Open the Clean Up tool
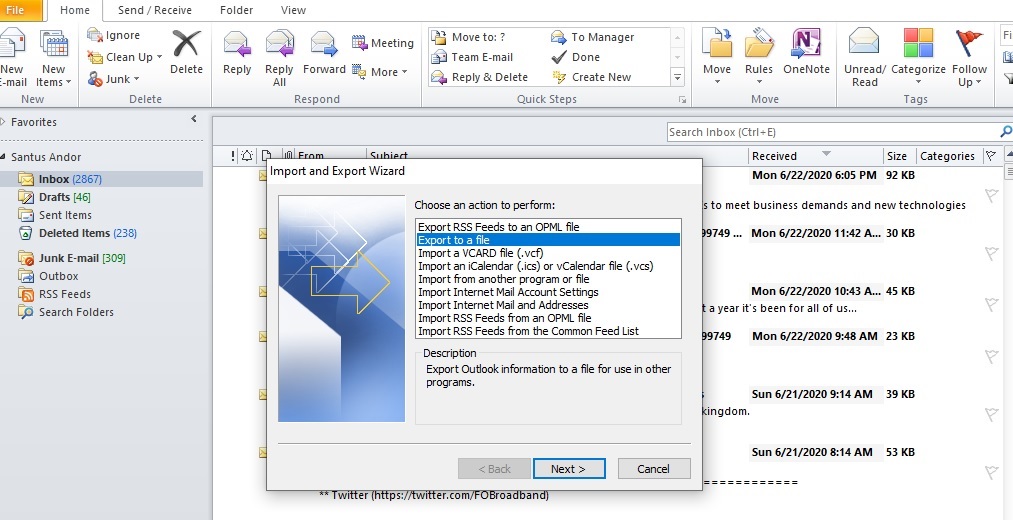The height and width of the screenshot is (520, 1013). tap(125, 57)
